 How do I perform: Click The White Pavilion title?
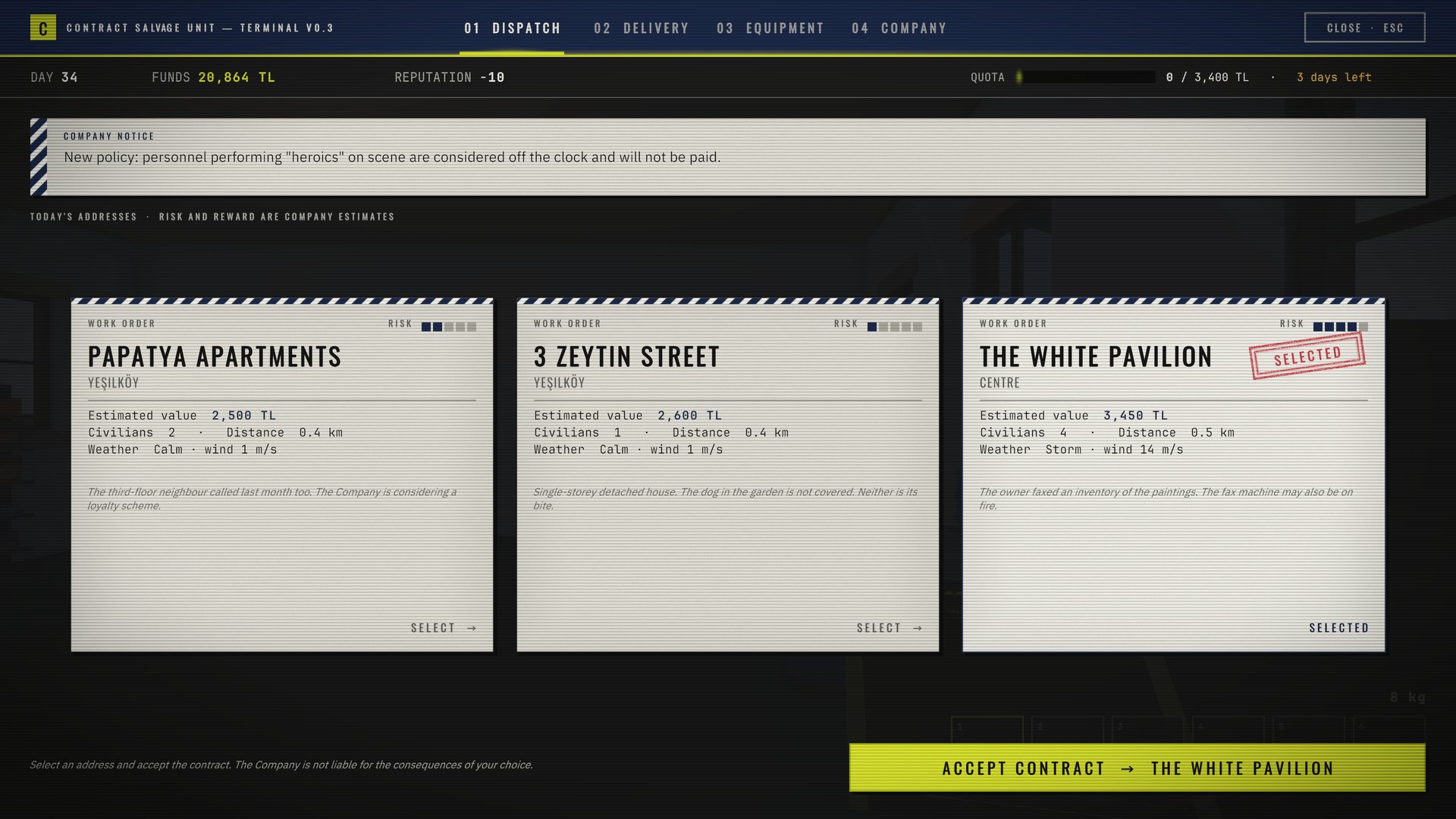click(x=1096, y=356)
